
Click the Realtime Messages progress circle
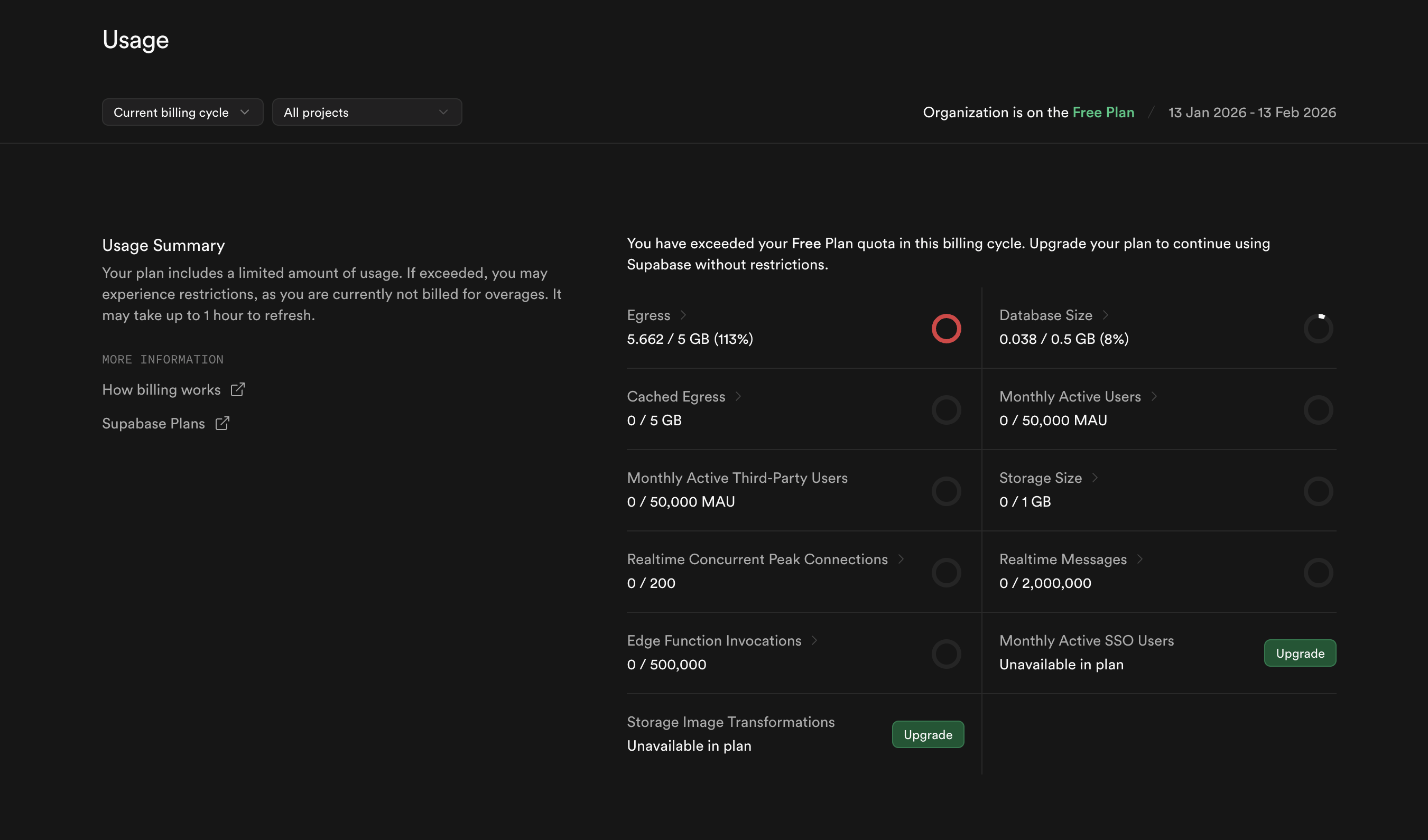[x=1319, y=572]
